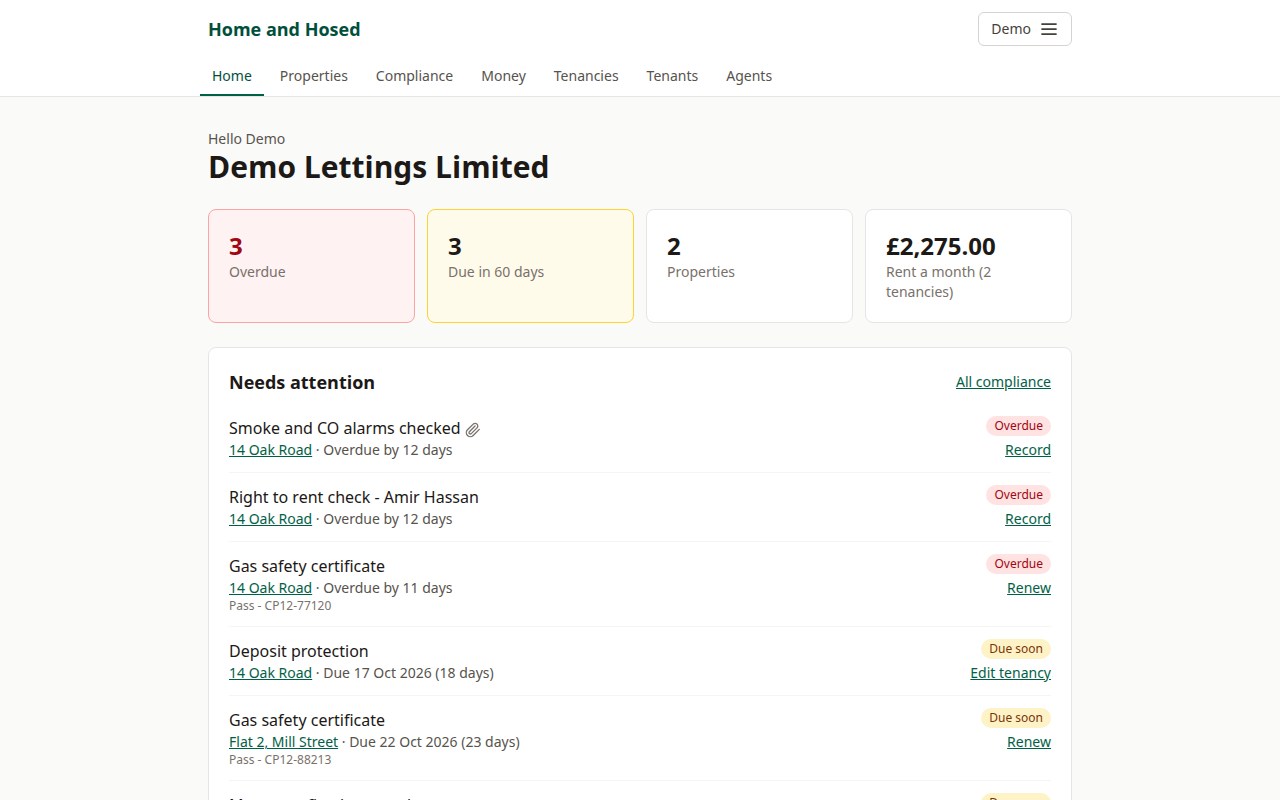
Task: Click Right to rent check - Amir Hassan
Action: point(354,497)
